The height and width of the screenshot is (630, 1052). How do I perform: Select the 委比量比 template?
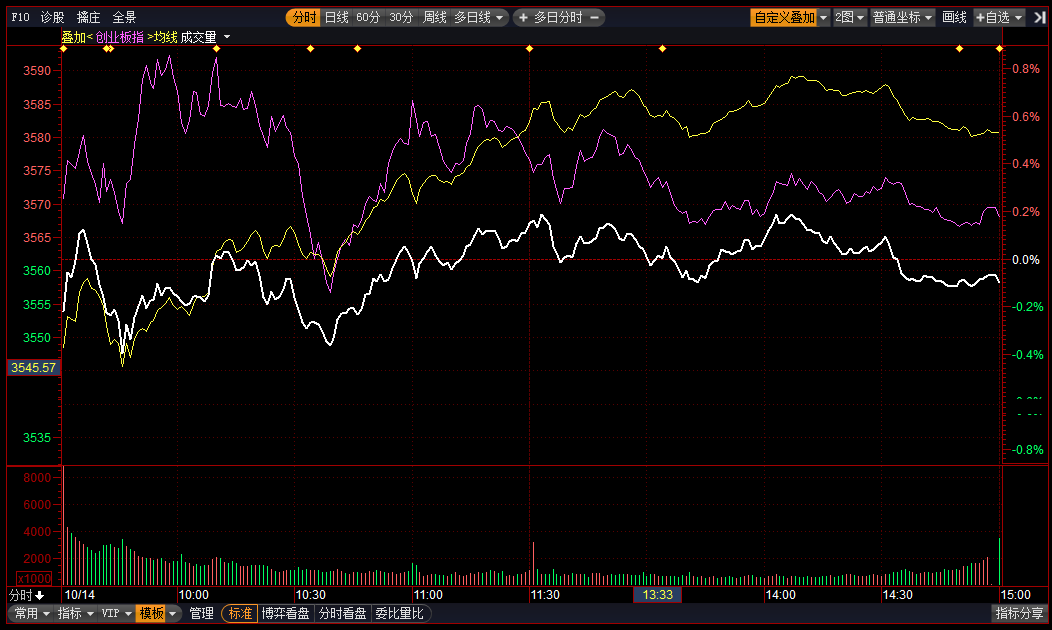[399, 613]
